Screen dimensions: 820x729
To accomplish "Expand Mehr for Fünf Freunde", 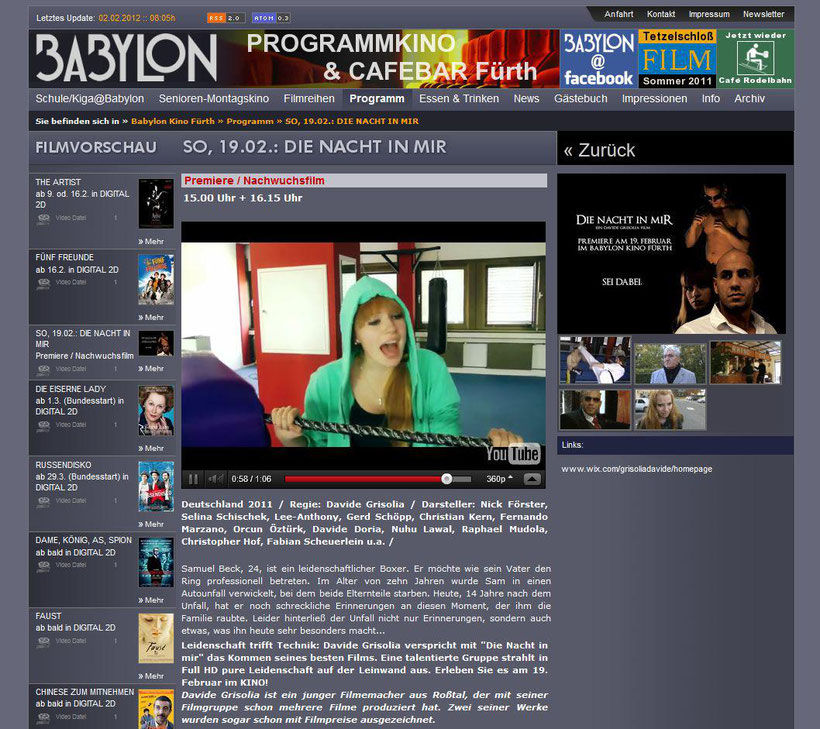I will point(151,317).
